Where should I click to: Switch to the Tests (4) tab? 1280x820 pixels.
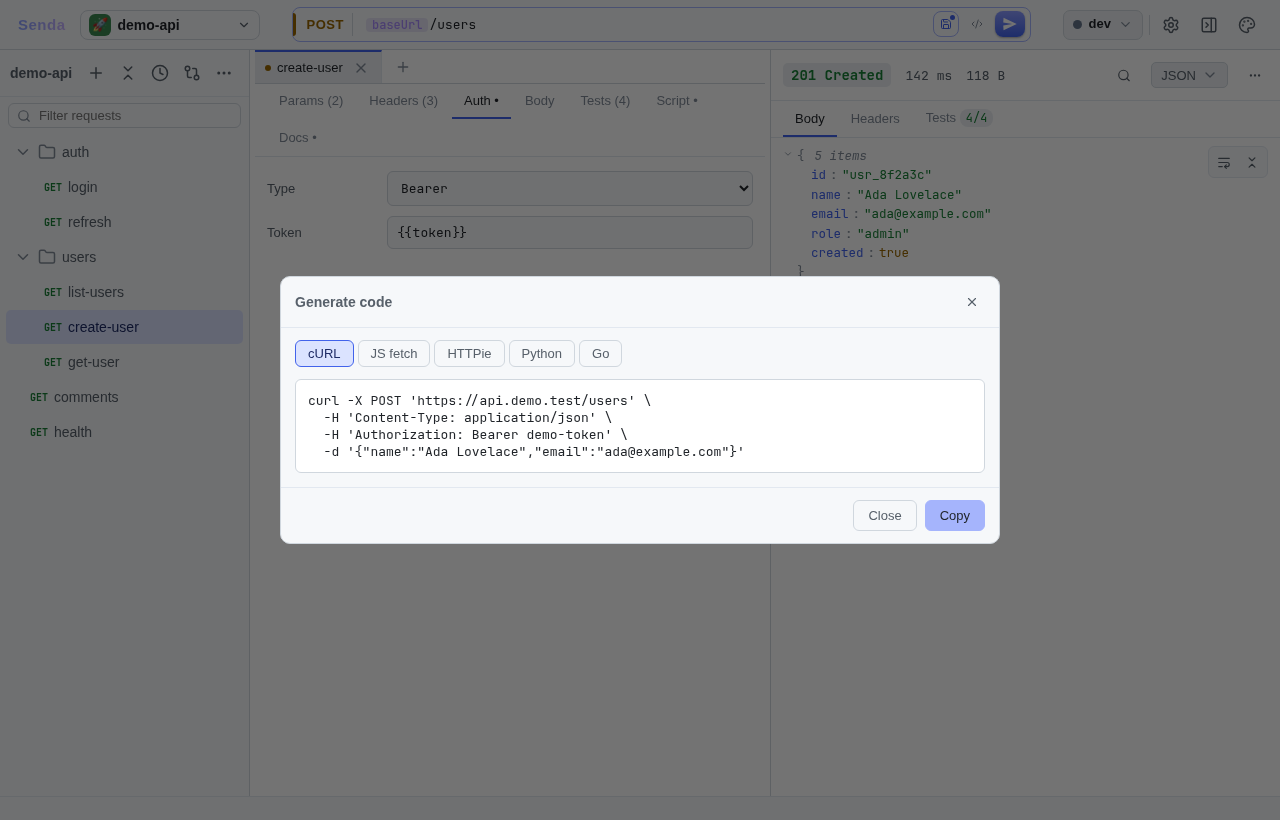tap(605, 100)
